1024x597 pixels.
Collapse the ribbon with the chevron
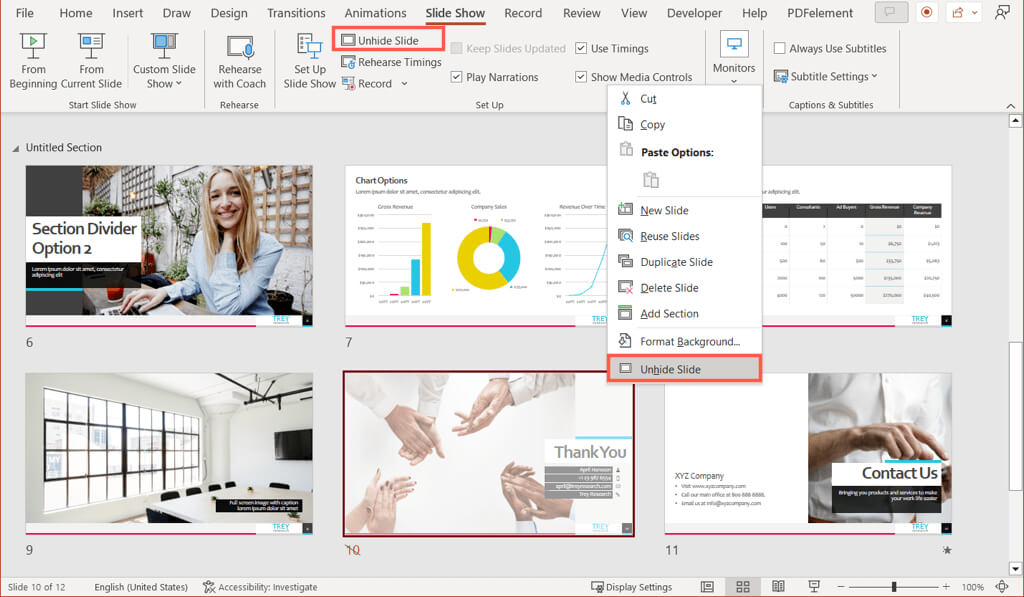coord(1010,106)
